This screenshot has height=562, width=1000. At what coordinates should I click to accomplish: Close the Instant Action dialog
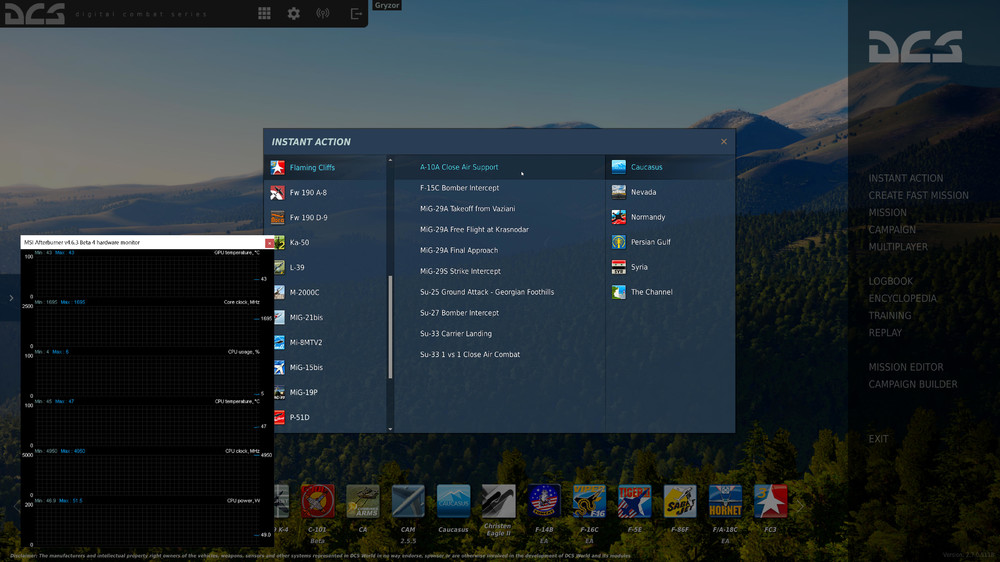(723, 142)
